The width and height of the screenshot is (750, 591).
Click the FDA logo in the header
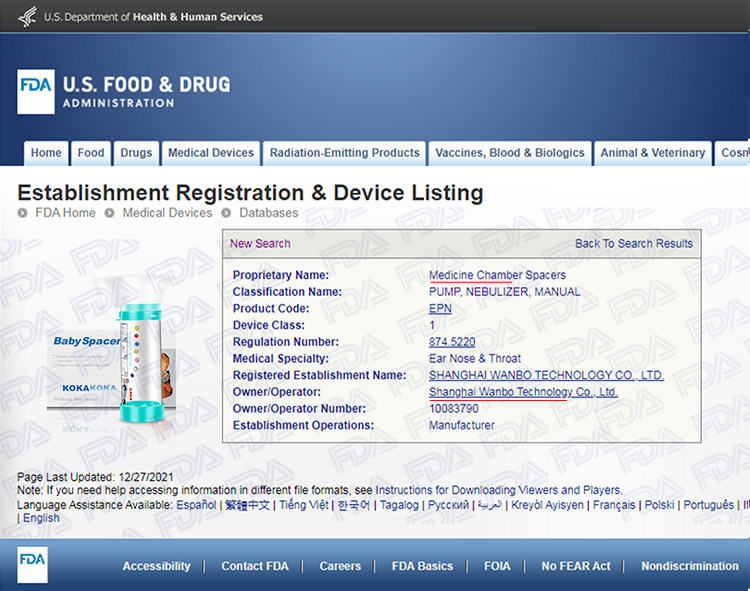36,92
